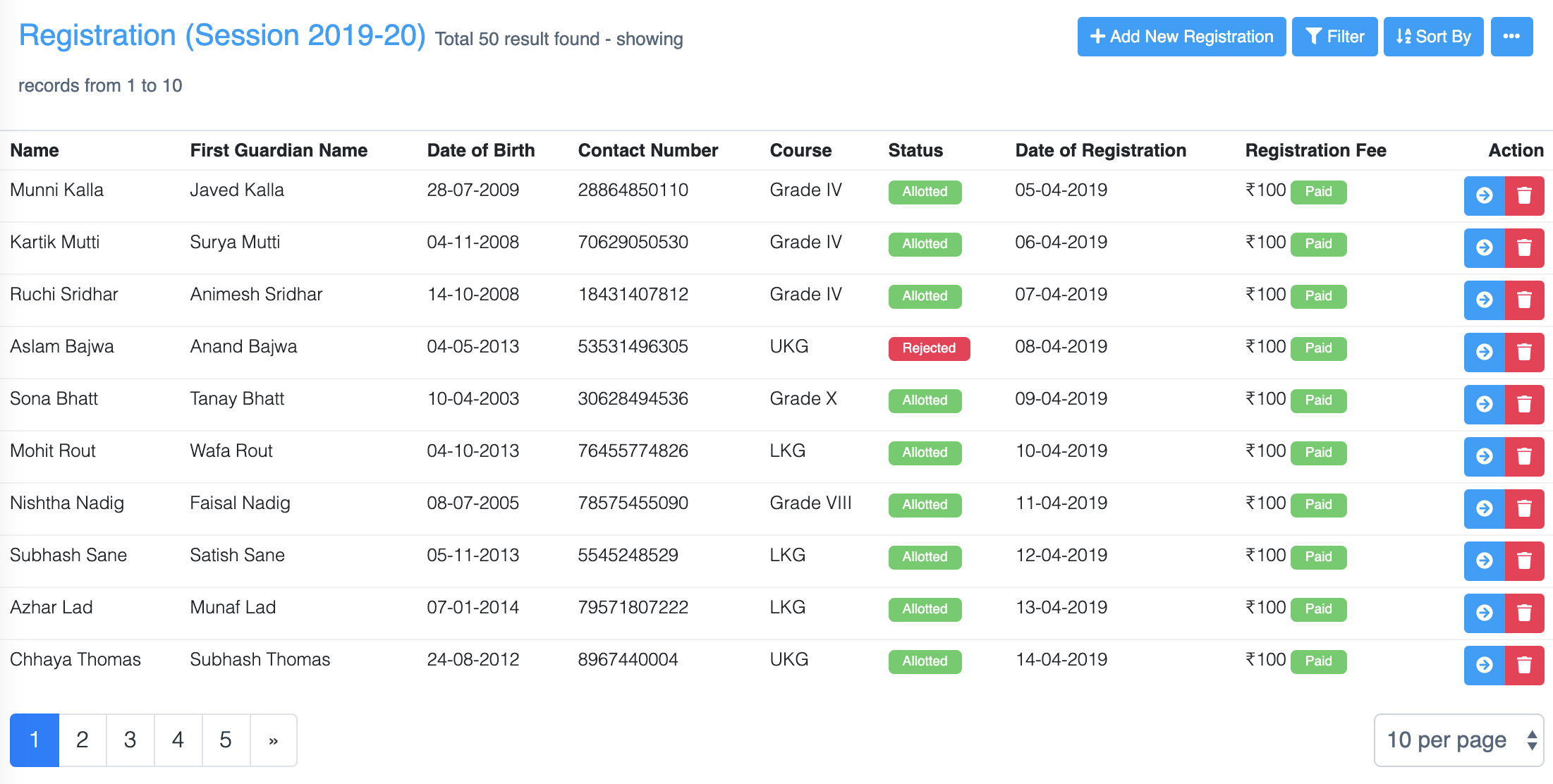This screenshot has height=784, width=1553.
Task: Delete Kartik Mutti's registration via trash icon
Action: tap(1524, 248)
